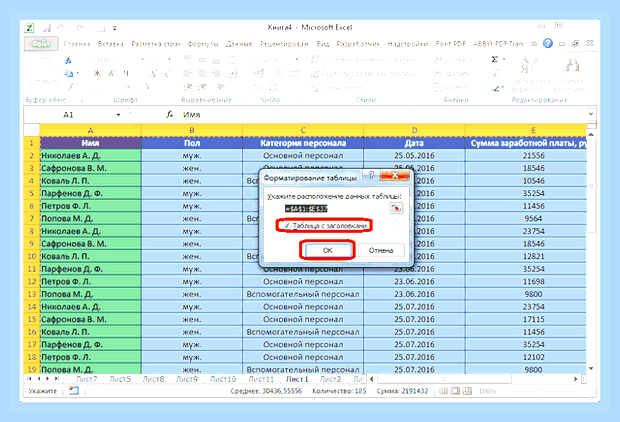Expand the formula bar with chevron
This screenshot has width=620, height=422.
(591, 114)
